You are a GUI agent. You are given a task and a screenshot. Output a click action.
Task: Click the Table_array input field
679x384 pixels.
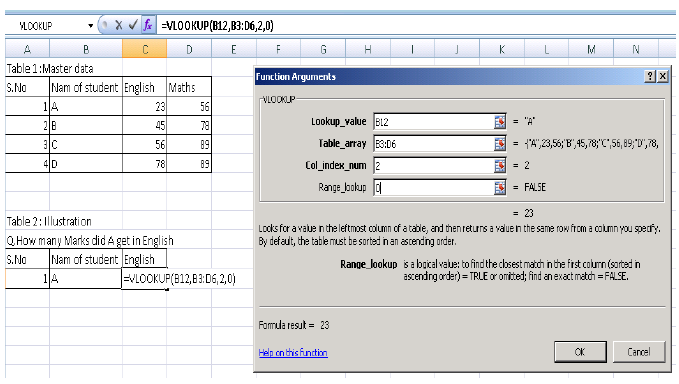click(433, 144)
